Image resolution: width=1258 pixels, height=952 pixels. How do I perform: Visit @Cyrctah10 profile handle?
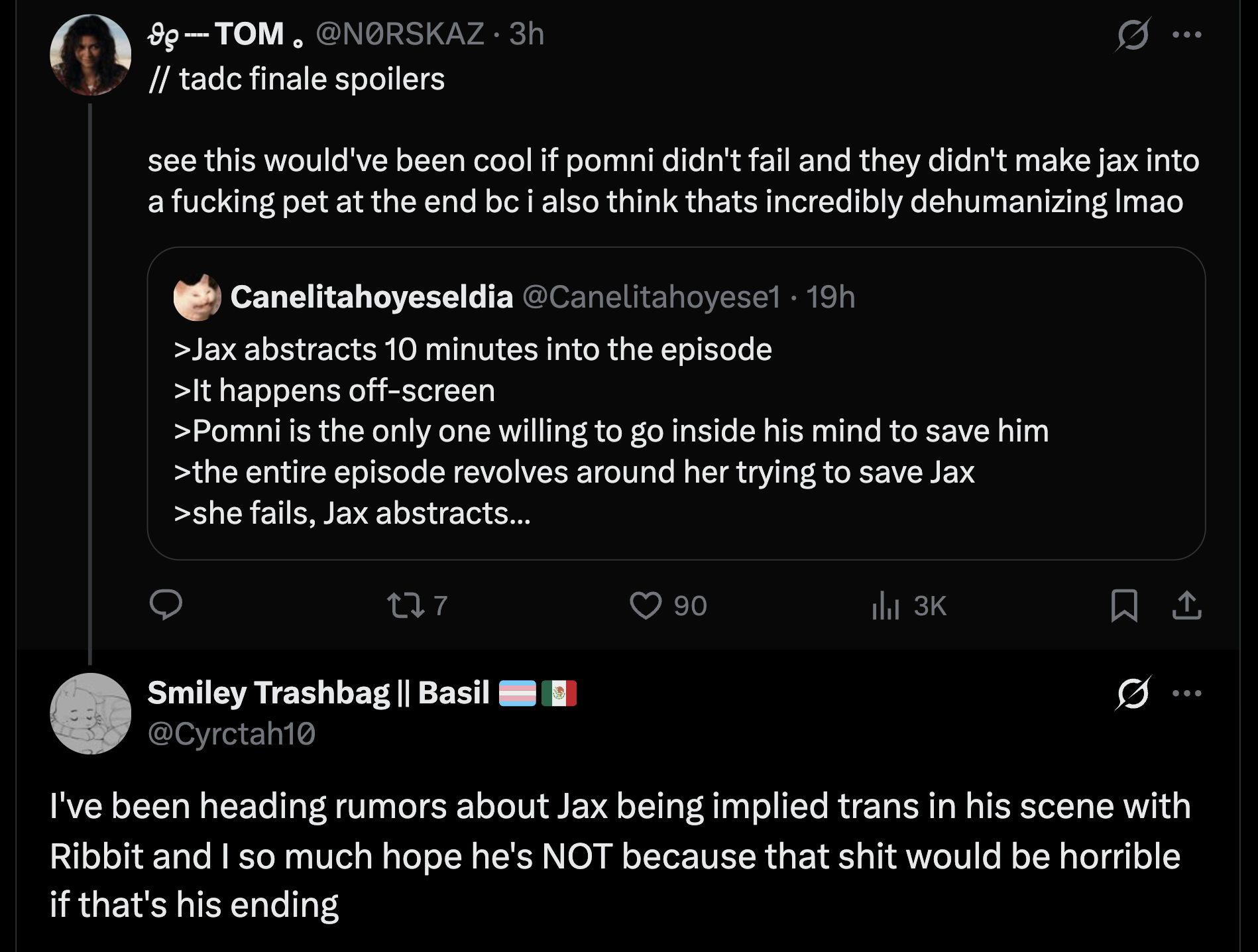[231, 734]
